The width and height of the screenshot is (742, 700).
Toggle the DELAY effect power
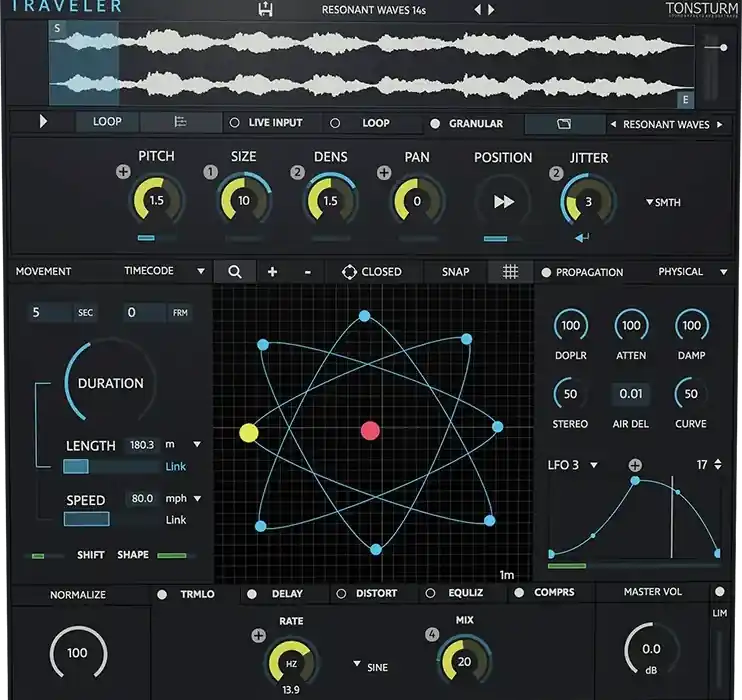(x=252, y=594)
